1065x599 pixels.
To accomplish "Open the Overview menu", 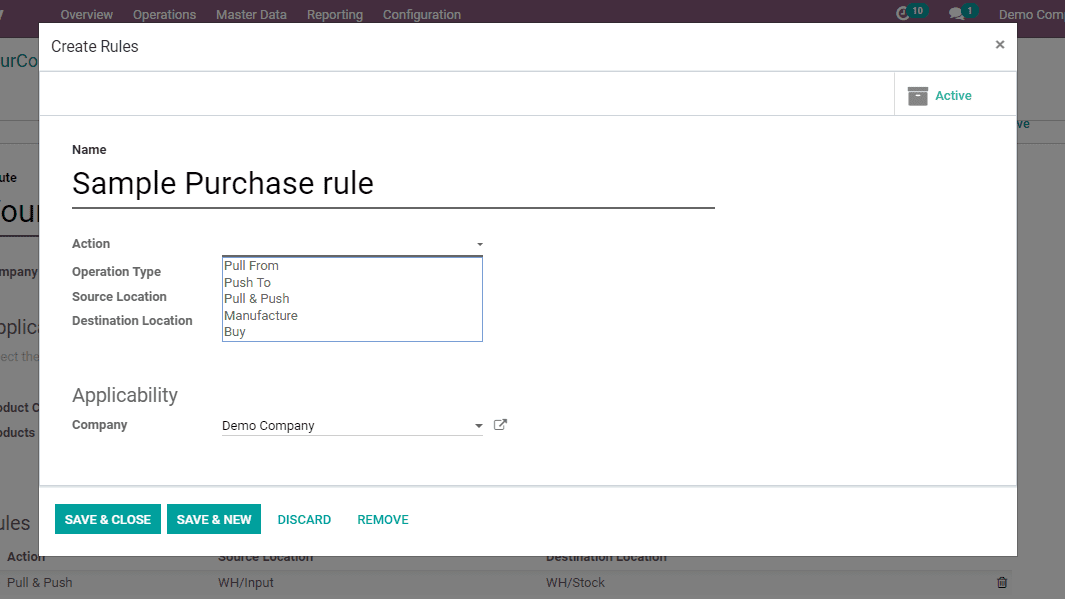I will [86, 14].
